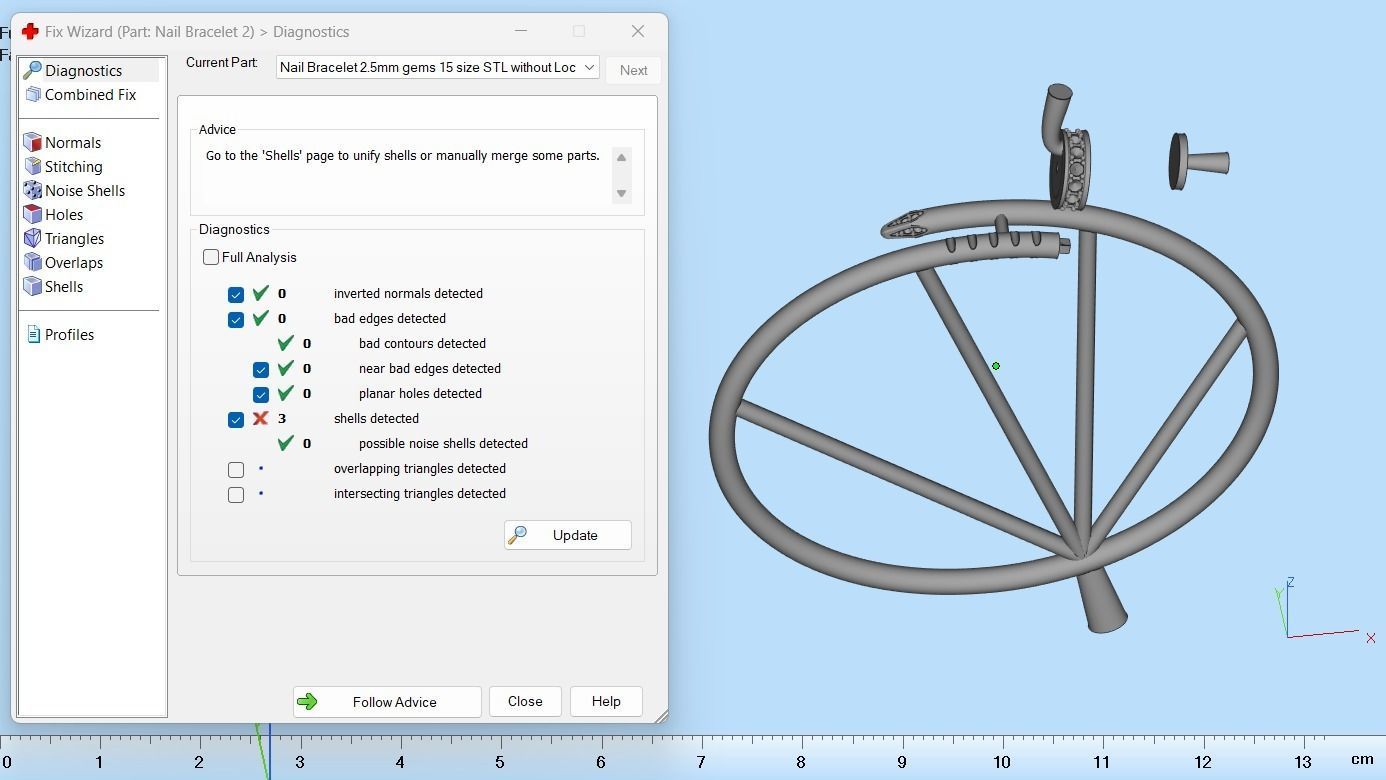
Task: Select the Noise Shells icon
Action: pos(32,190)
